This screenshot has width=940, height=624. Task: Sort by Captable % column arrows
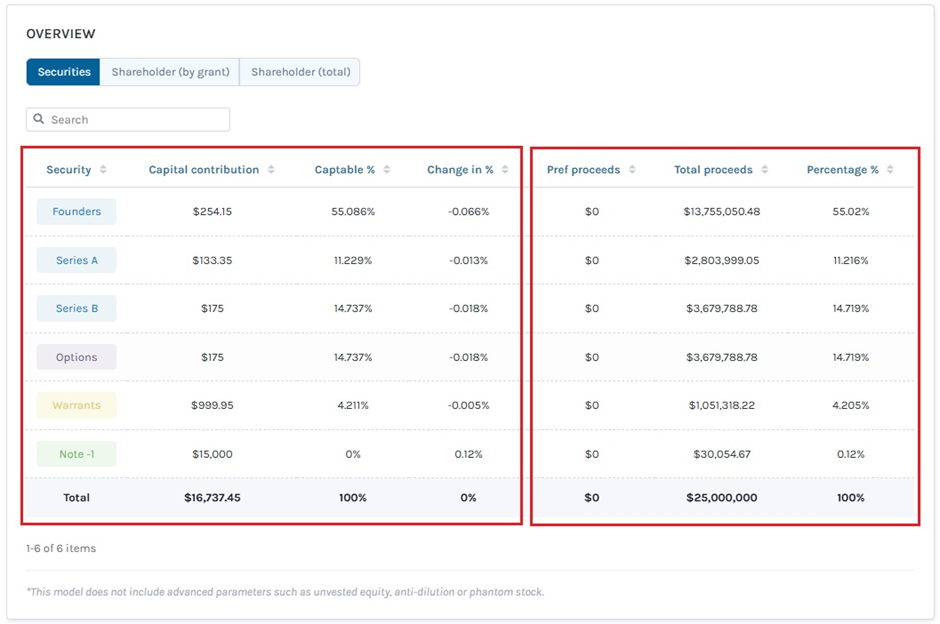tap(387, 170)
